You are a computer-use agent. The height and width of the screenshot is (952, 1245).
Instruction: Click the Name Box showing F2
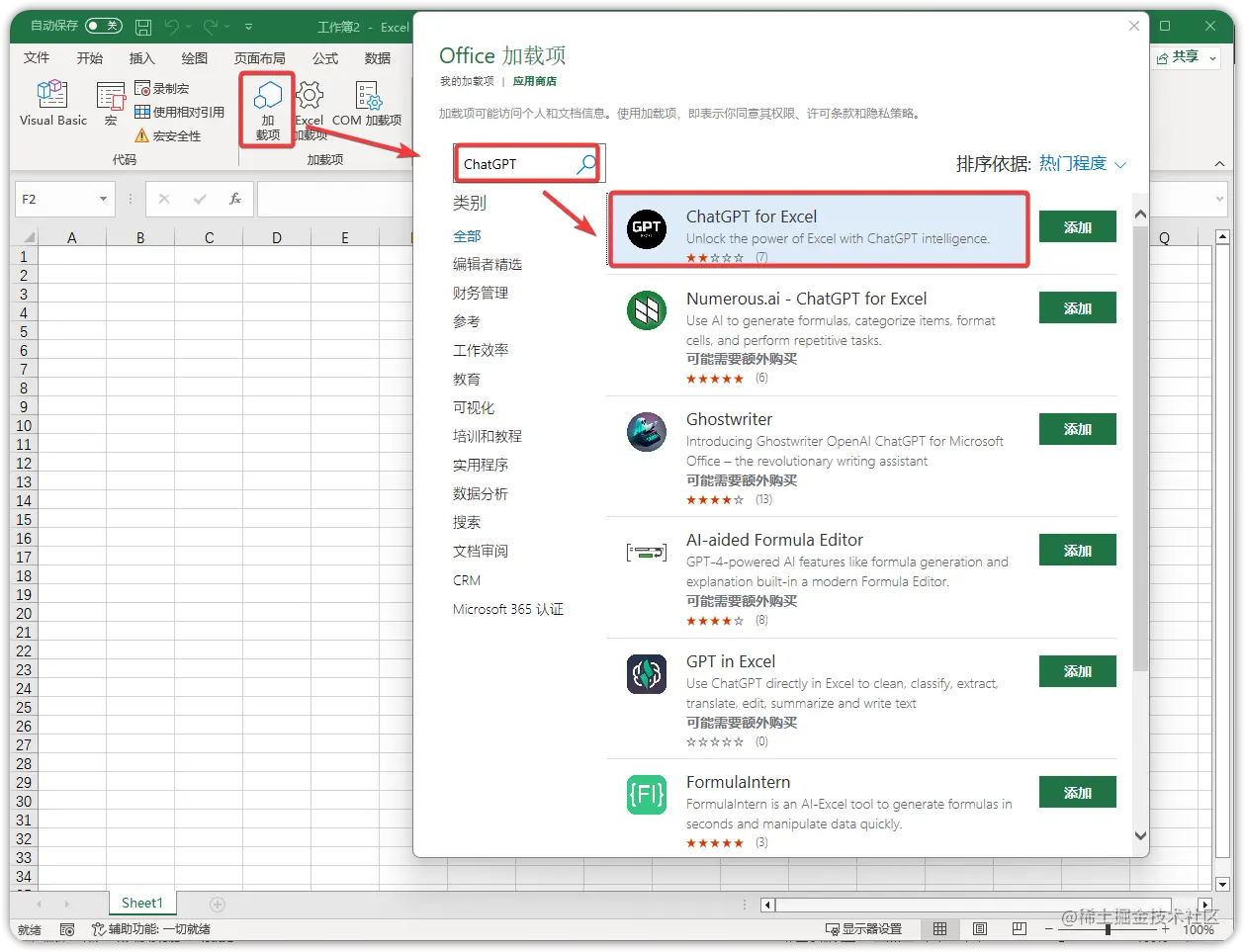[56, 199]
